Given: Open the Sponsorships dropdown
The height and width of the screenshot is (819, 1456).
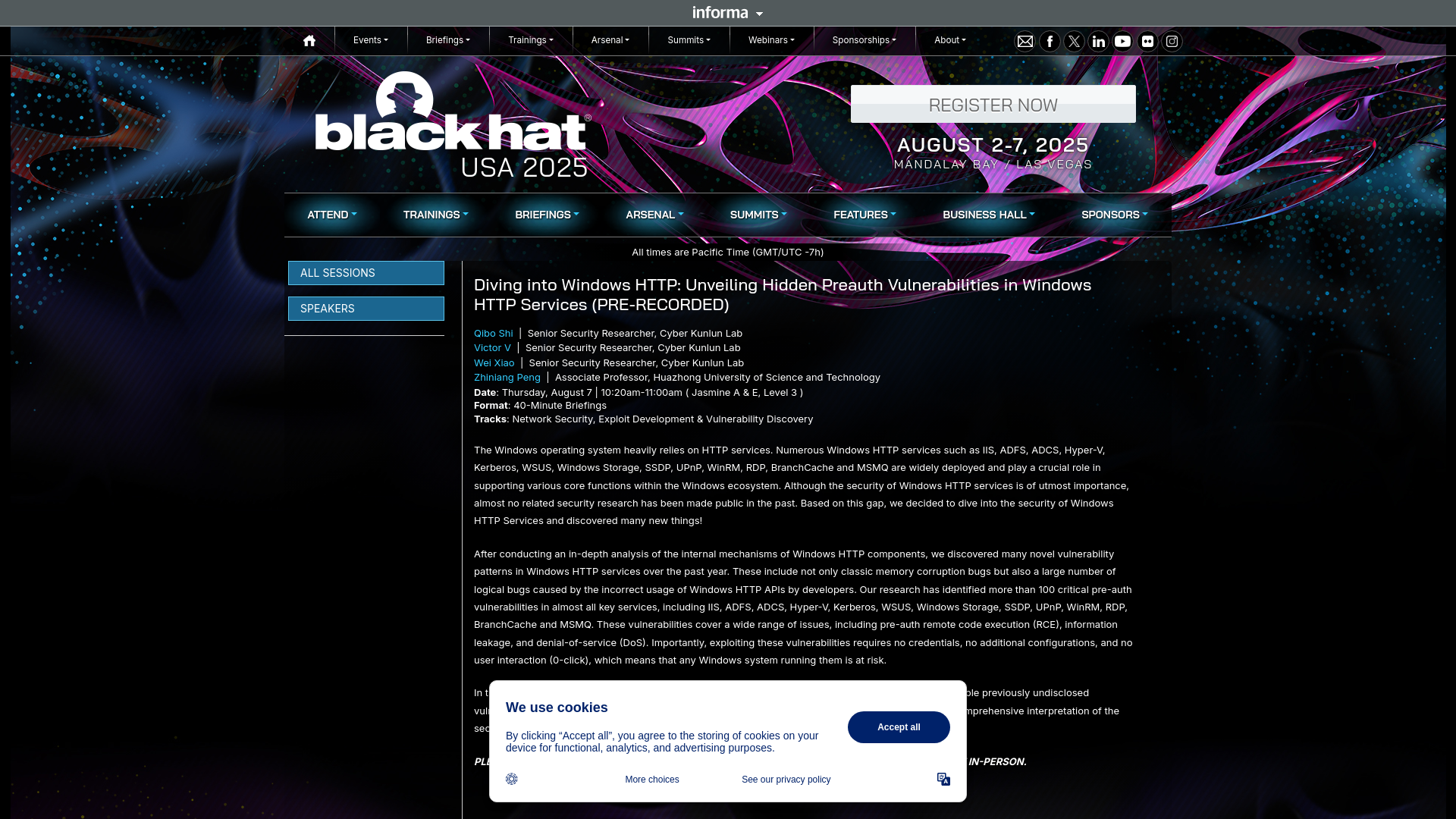Looking at the screenshot, I should click(x=864, y=40).
